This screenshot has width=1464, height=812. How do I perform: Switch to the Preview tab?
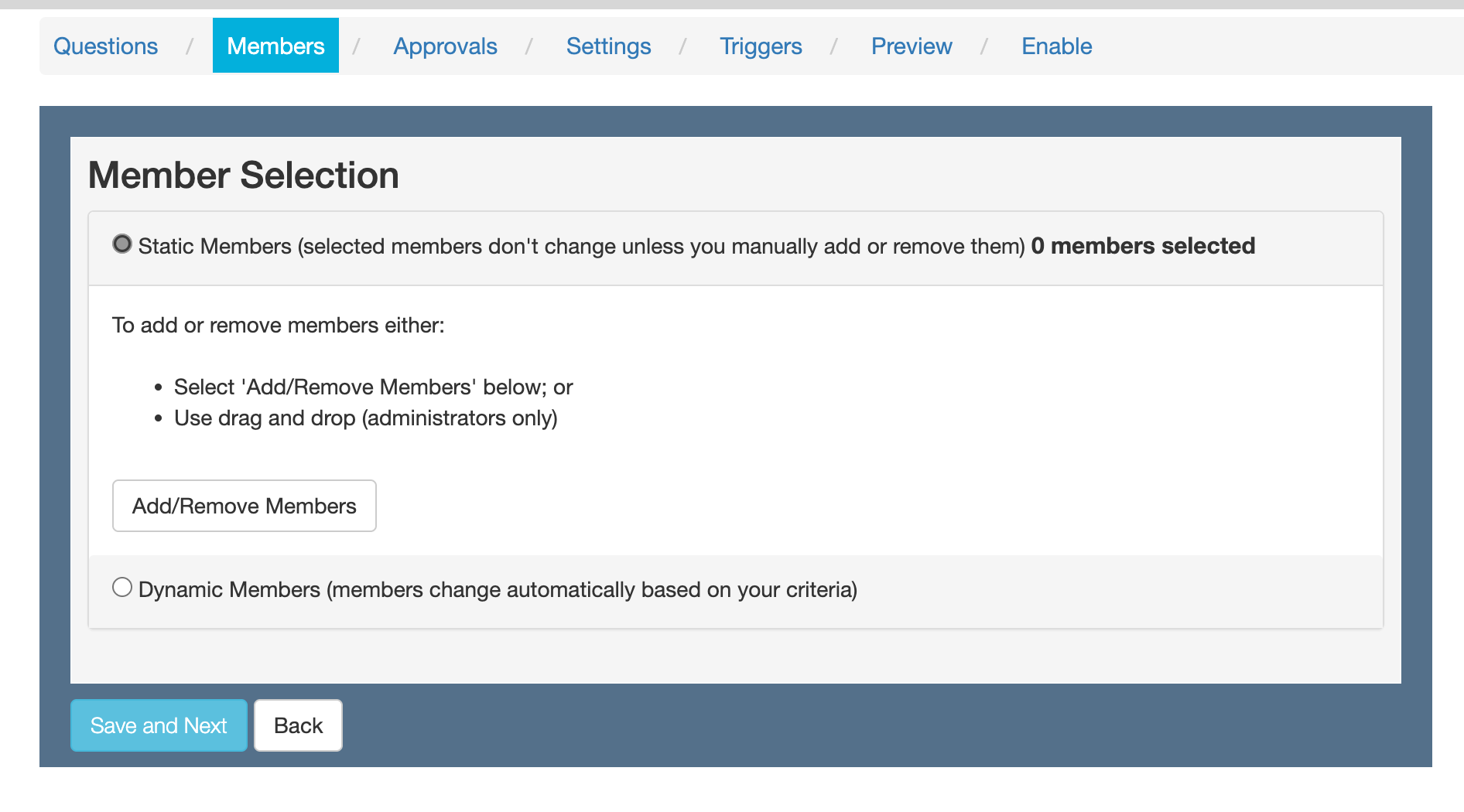912,46
